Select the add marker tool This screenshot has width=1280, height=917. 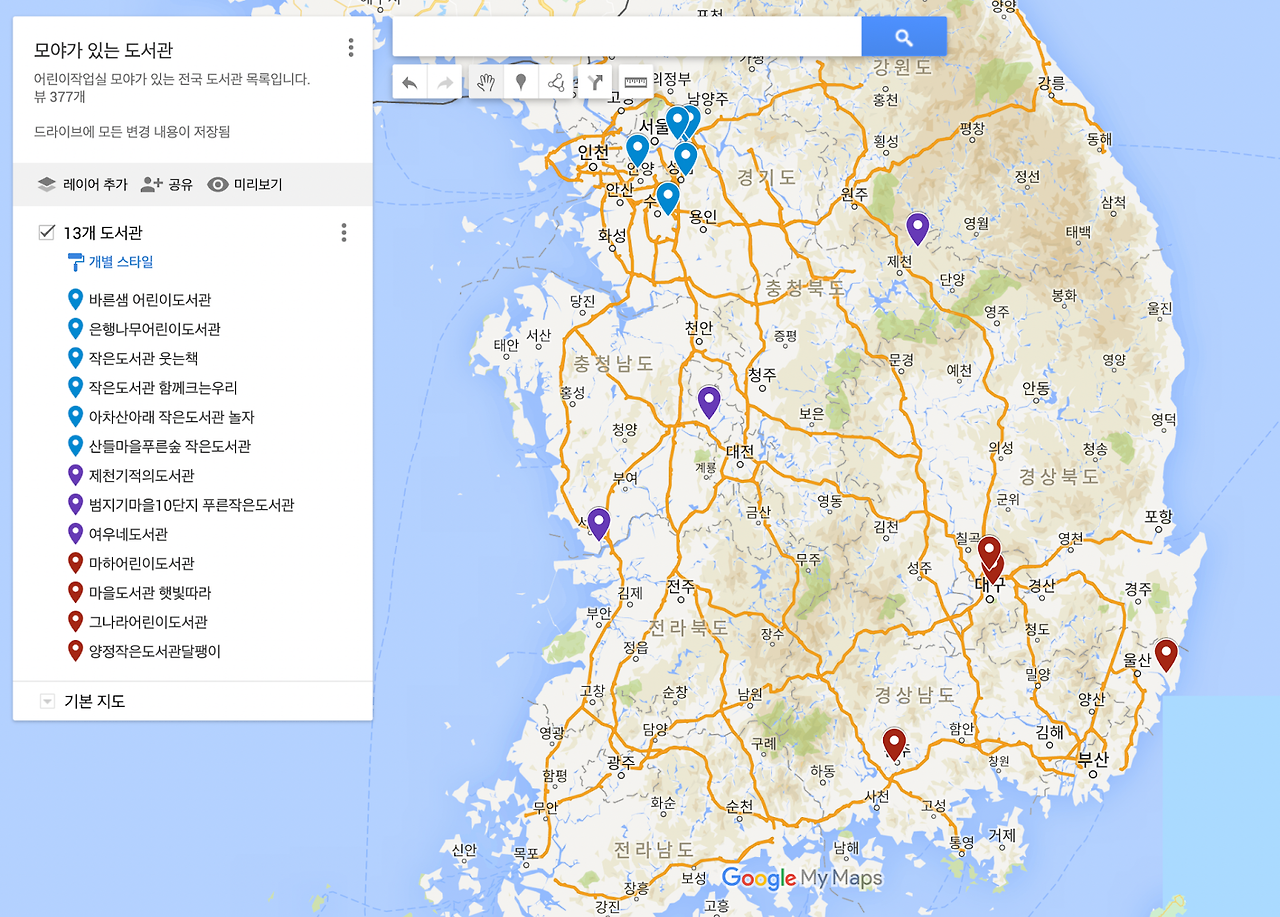tap(521, 83)
